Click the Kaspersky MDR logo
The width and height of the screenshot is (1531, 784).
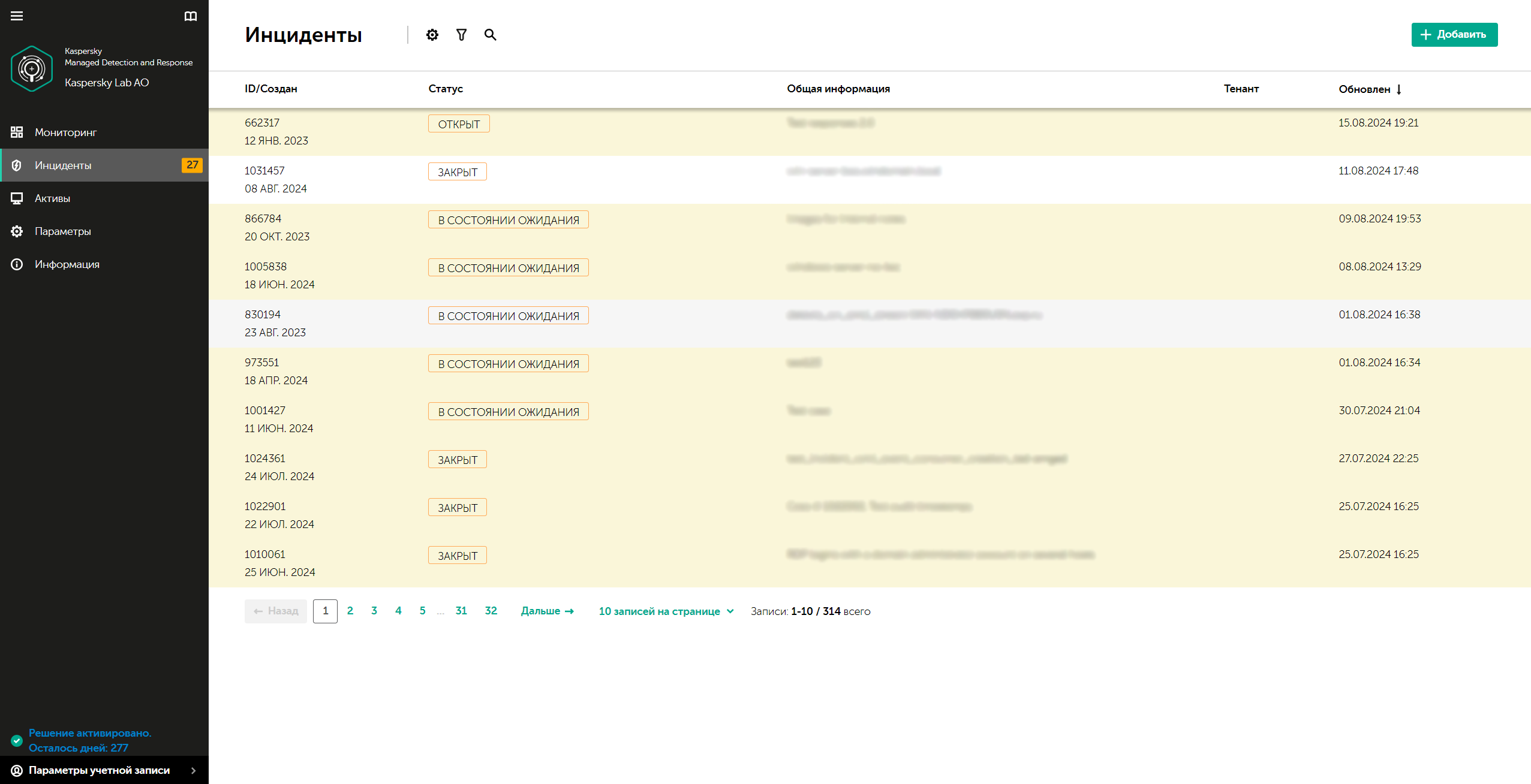pos(32,69)
